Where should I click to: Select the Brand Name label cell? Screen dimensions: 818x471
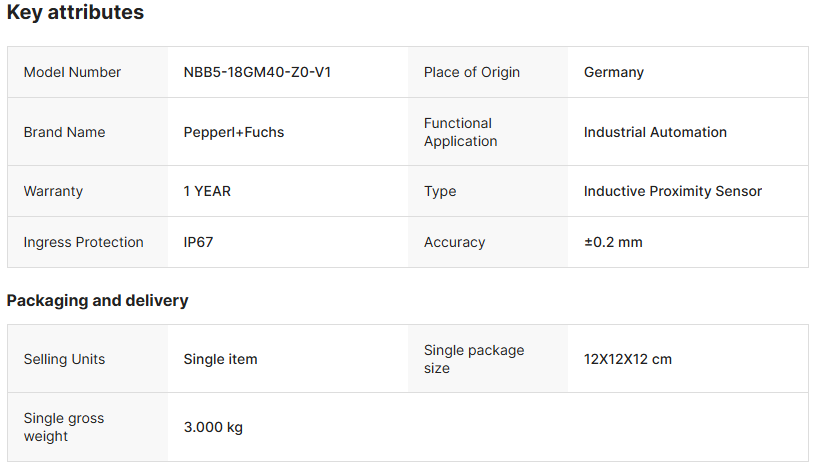pyautogui.click(x=64, y=132)
